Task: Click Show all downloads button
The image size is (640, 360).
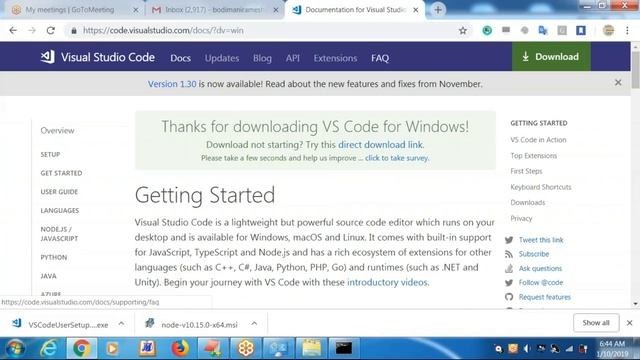Action: point(596,323)
